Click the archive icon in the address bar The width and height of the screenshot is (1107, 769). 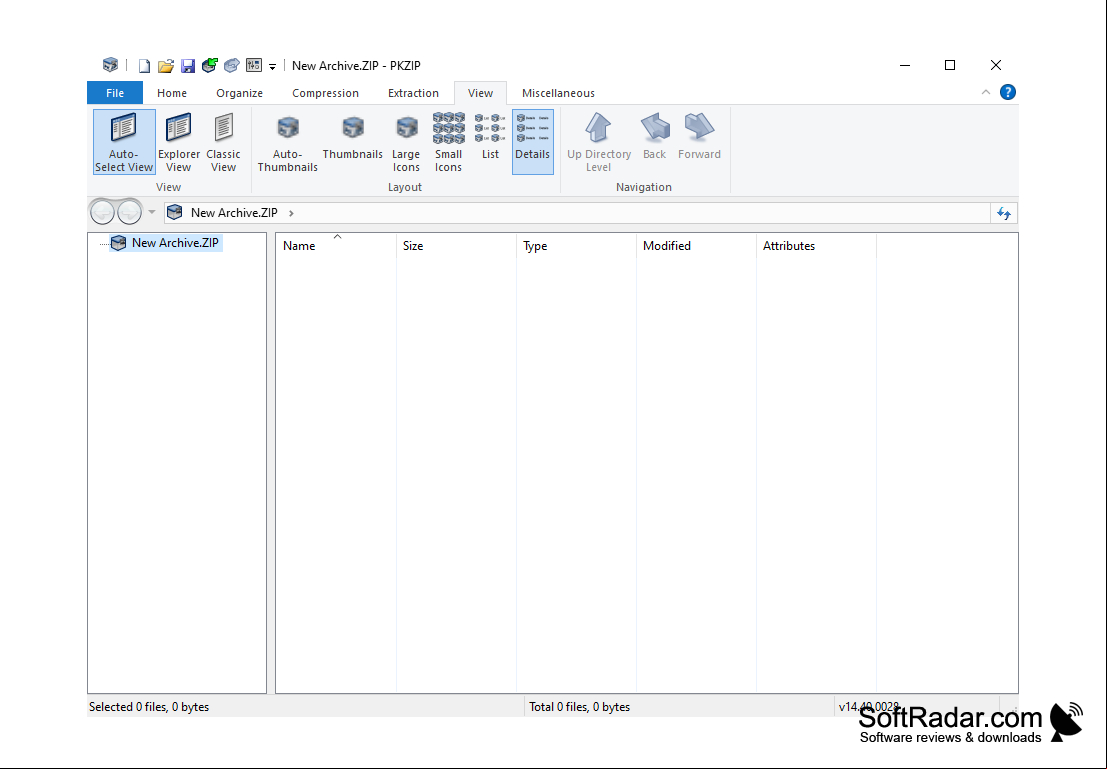pos(174,213)
